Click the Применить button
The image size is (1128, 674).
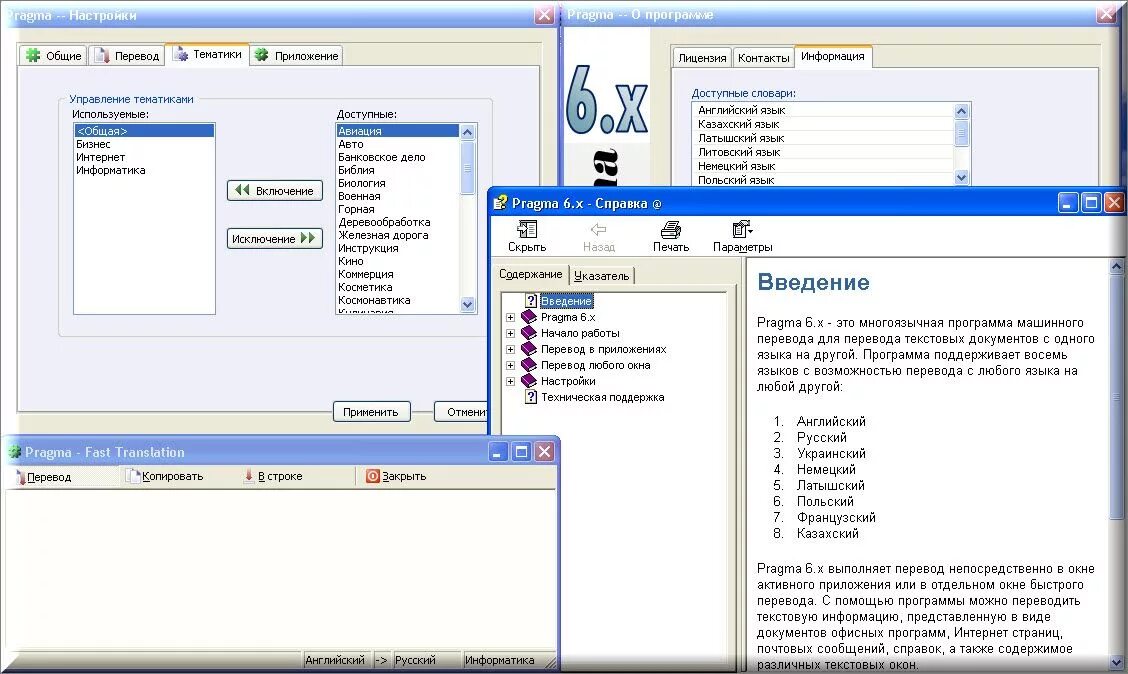371,411
